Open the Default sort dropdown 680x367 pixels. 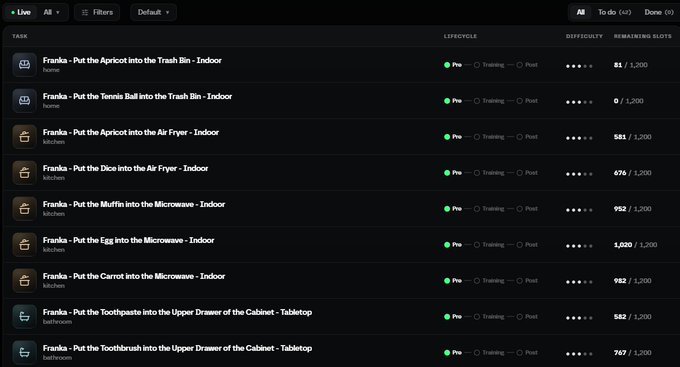click(x=153, y=12)
